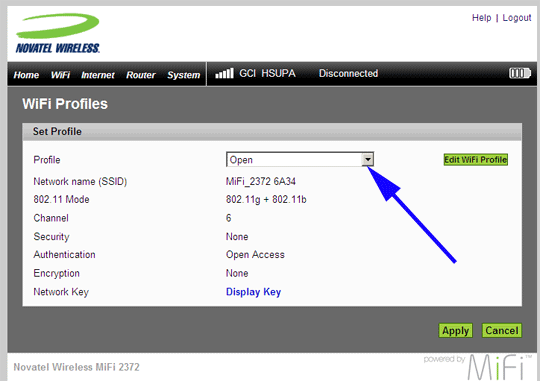Click the Encryption value None
Viewport: 540px width, 381px height.
(237, 273)
